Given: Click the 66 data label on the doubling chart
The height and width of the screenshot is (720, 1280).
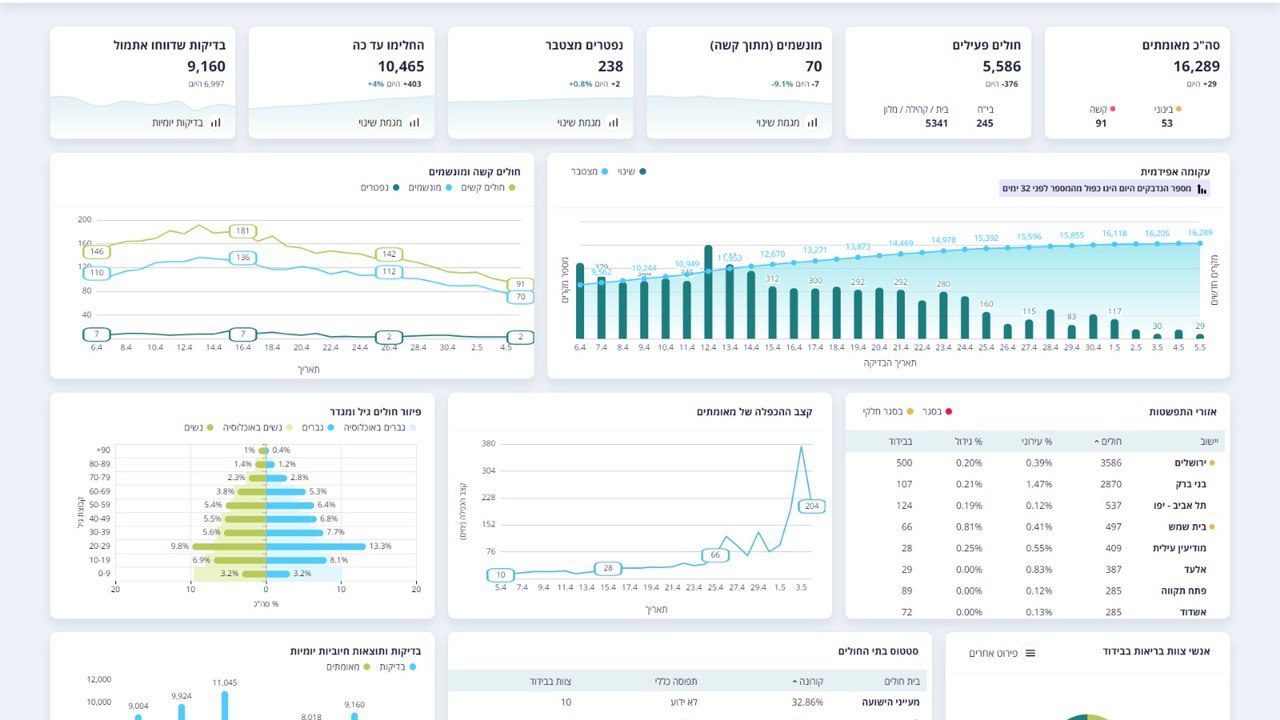Looking at the screenshot, I should tap(714, 555).
